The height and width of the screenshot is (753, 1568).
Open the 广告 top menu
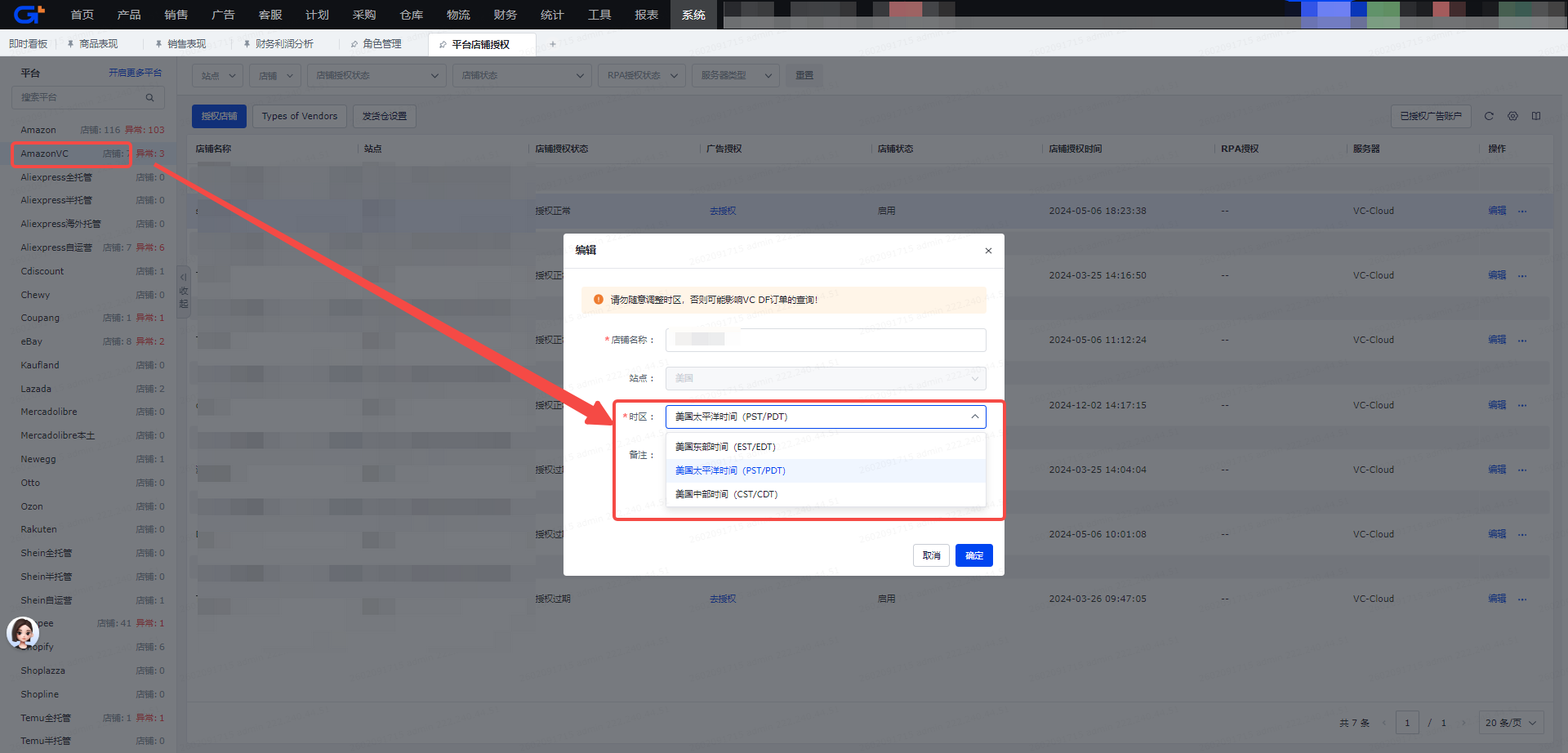[223, 15]
